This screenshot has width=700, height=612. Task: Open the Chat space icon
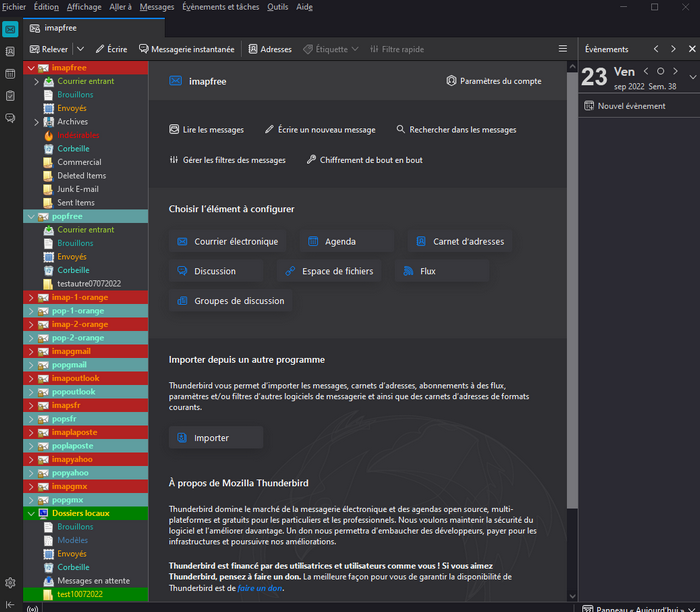point(10,118)
